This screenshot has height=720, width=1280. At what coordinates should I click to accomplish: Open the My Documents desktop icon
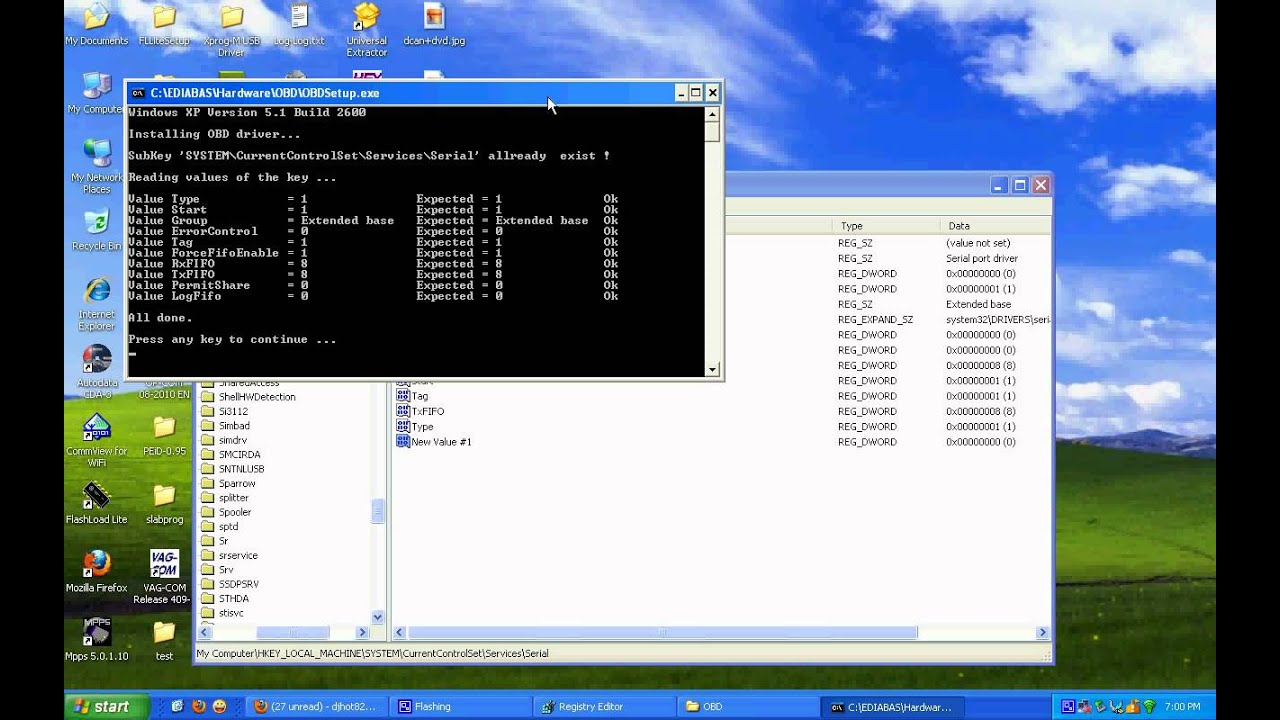coord(97,25)
